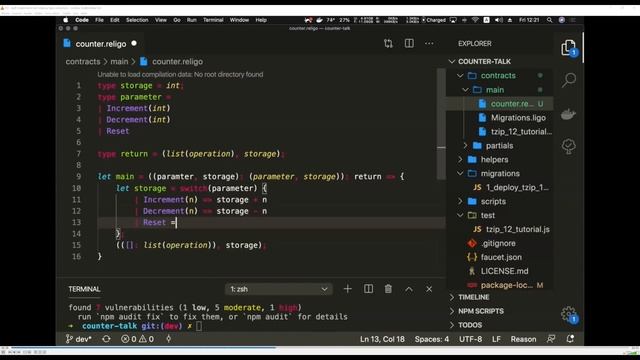Split the editor to the right
Viewport: 640px width, 360px height.
point(409,43)
